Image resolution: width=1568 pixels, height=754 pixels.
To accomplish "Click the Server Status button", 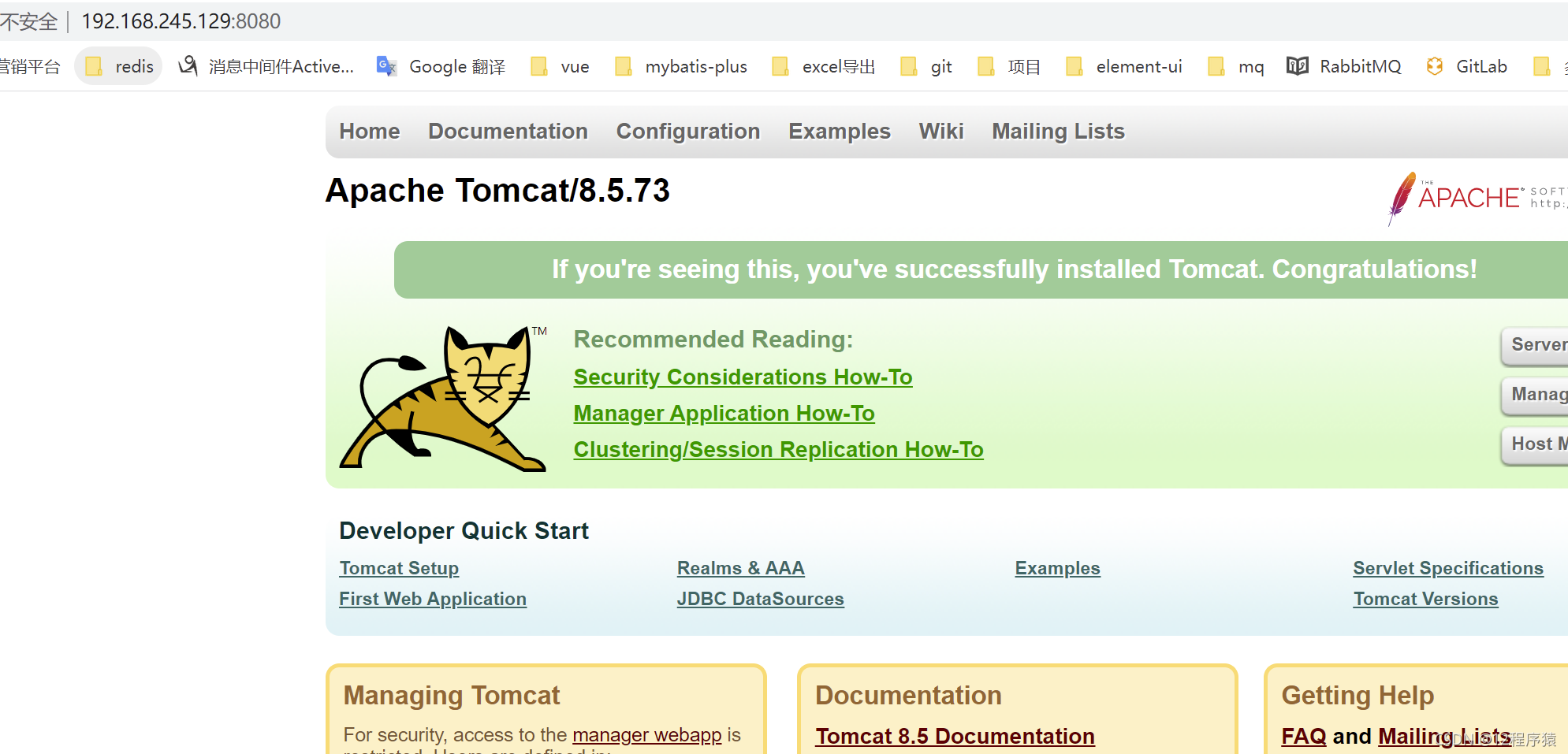I will coord(1534,345).
